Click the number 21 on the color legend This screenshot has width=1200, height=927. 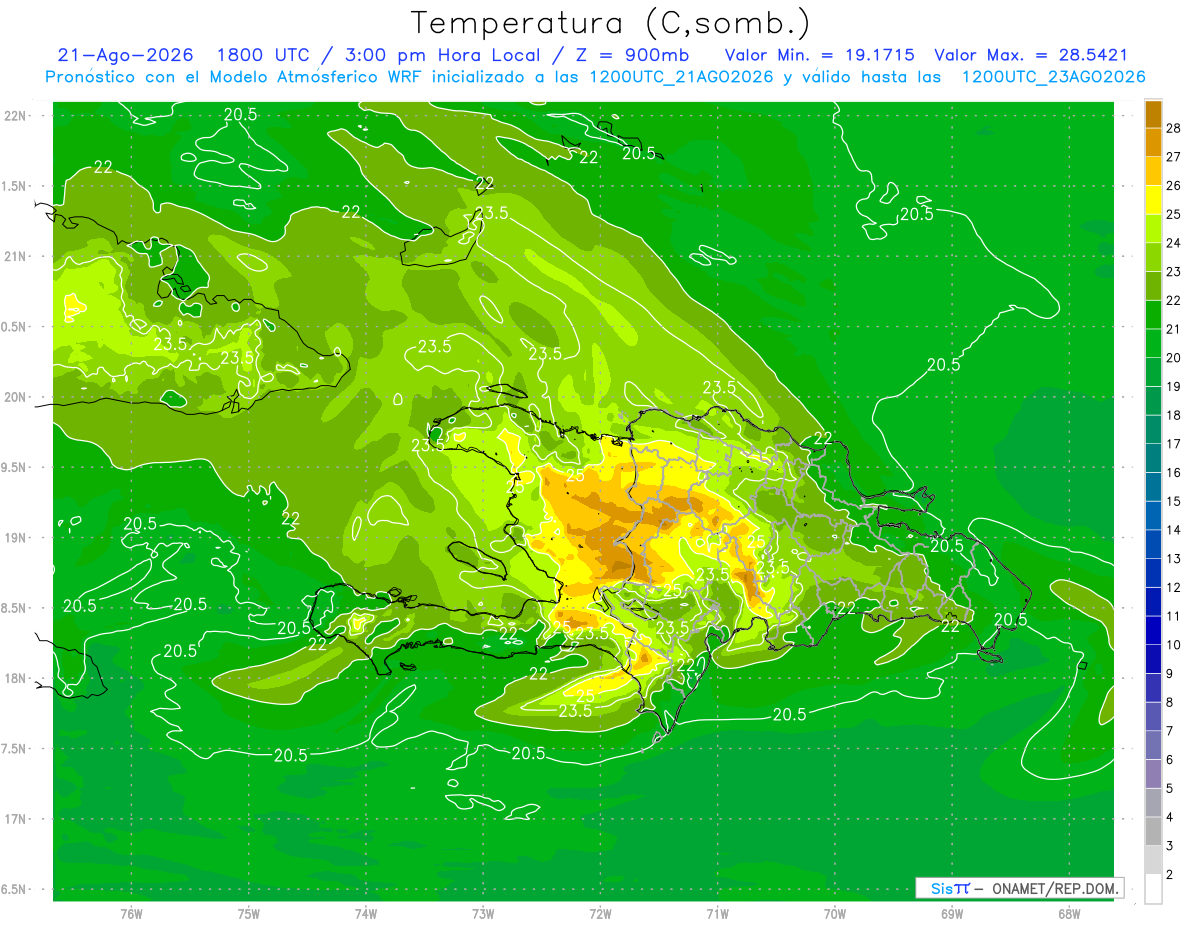(1173, 329)
